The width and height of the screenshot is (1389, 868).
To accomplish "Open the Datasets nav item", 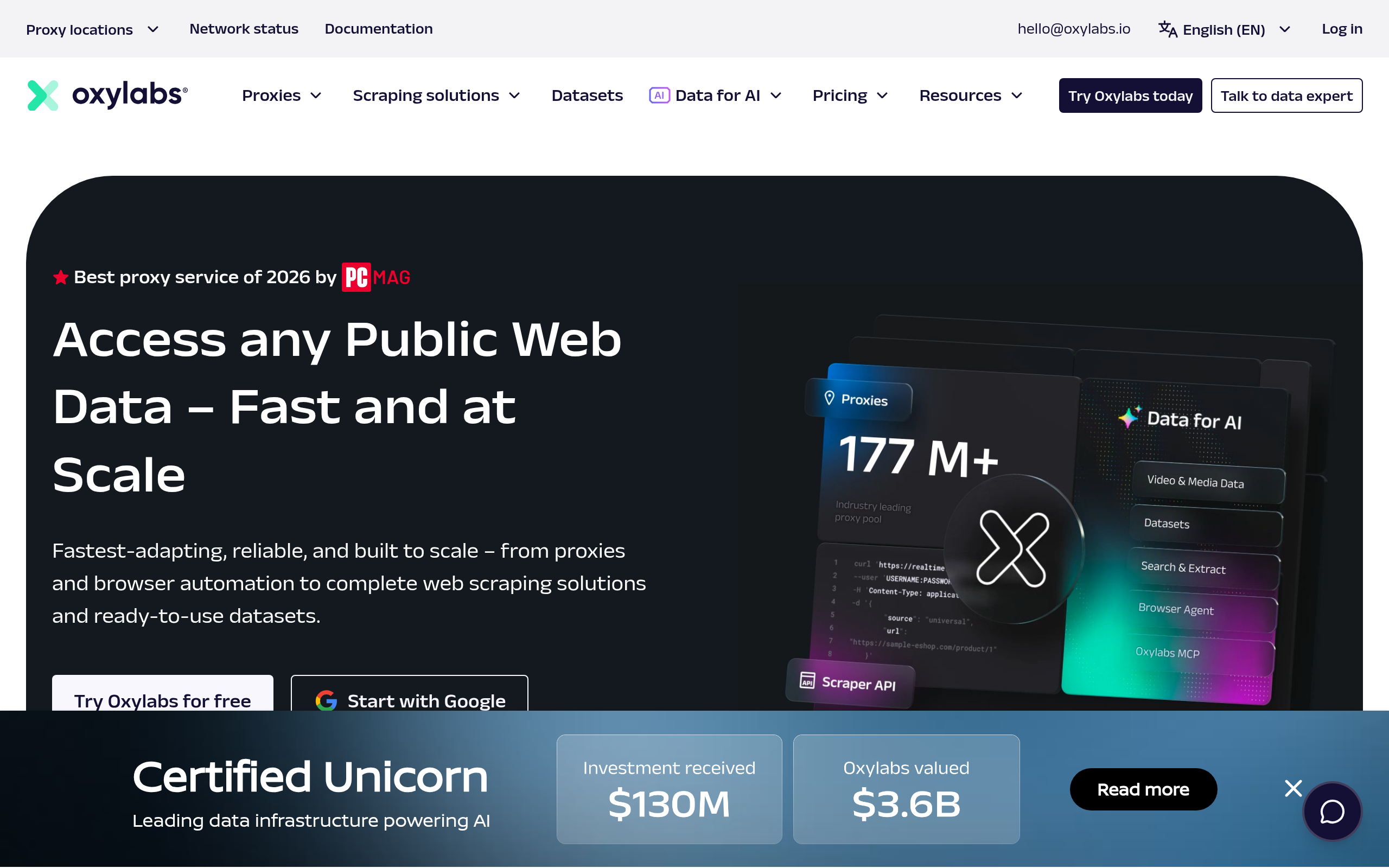I will [x=587, y=95].
